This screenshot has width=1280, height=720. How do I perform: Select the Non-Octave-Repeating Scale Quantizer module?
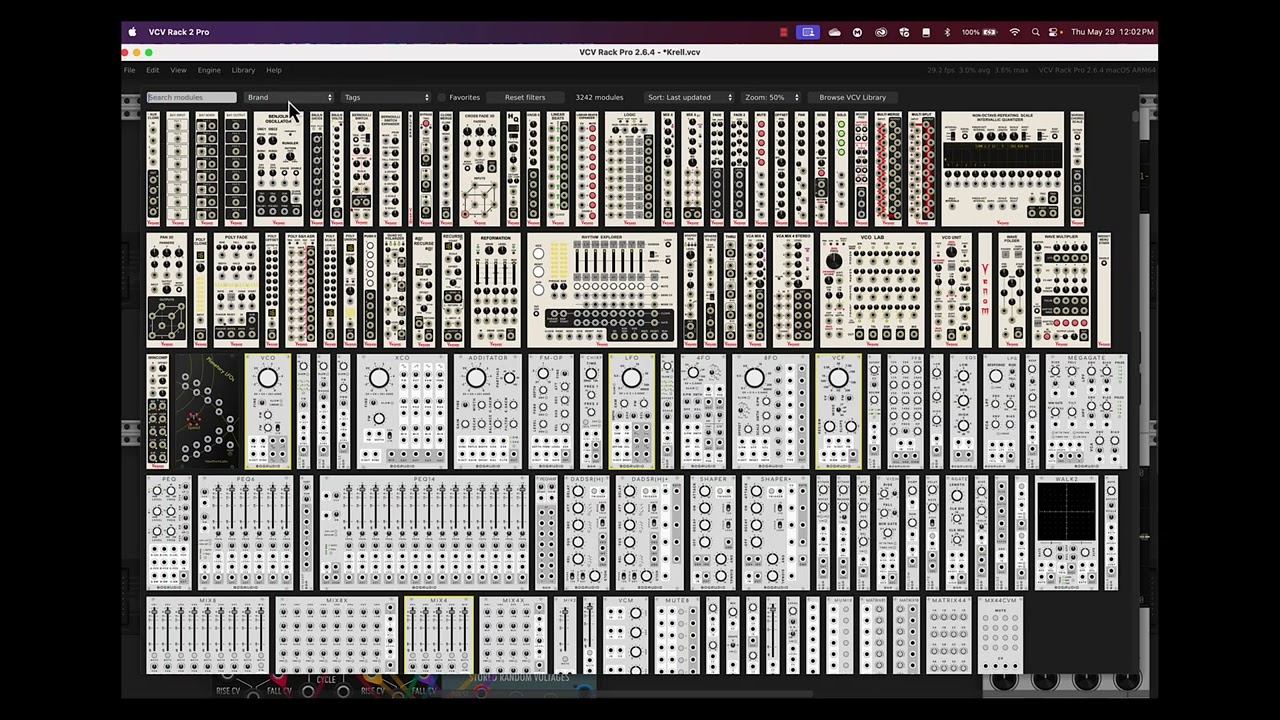(1003, 169)
